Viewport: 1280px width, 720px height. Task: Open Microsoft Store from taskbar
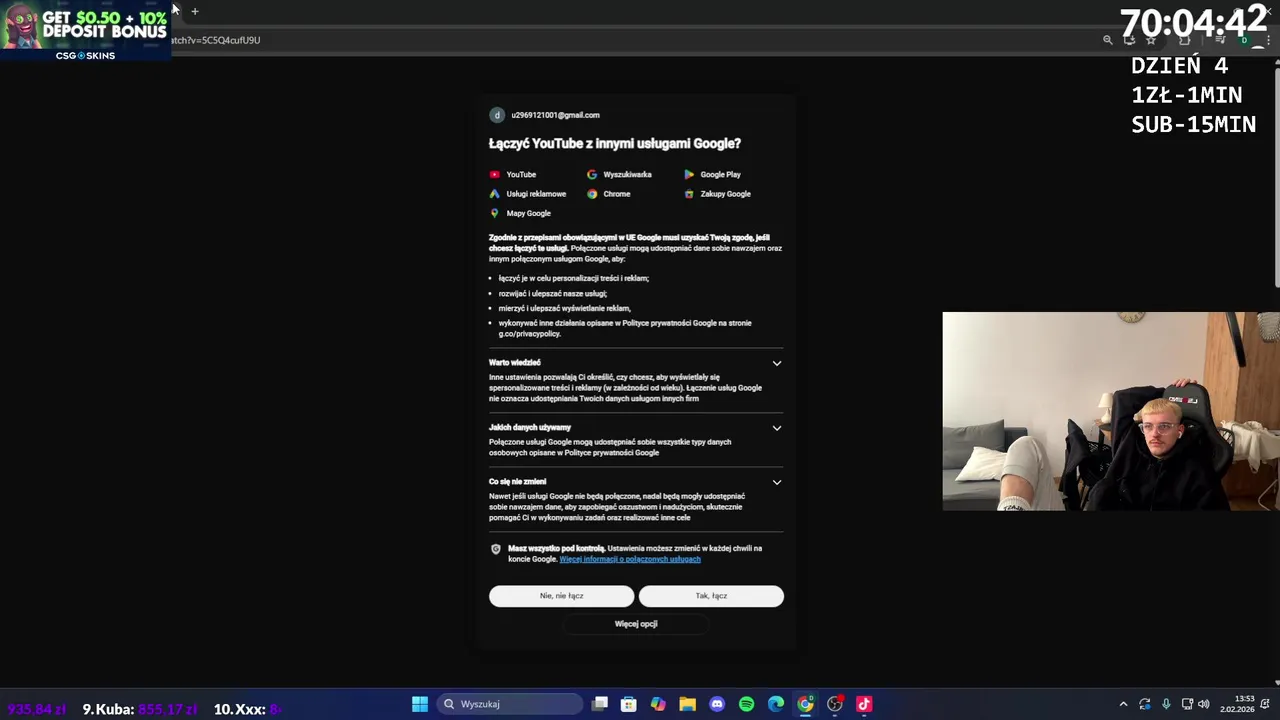pyautogui.click(x=629, y=704)
